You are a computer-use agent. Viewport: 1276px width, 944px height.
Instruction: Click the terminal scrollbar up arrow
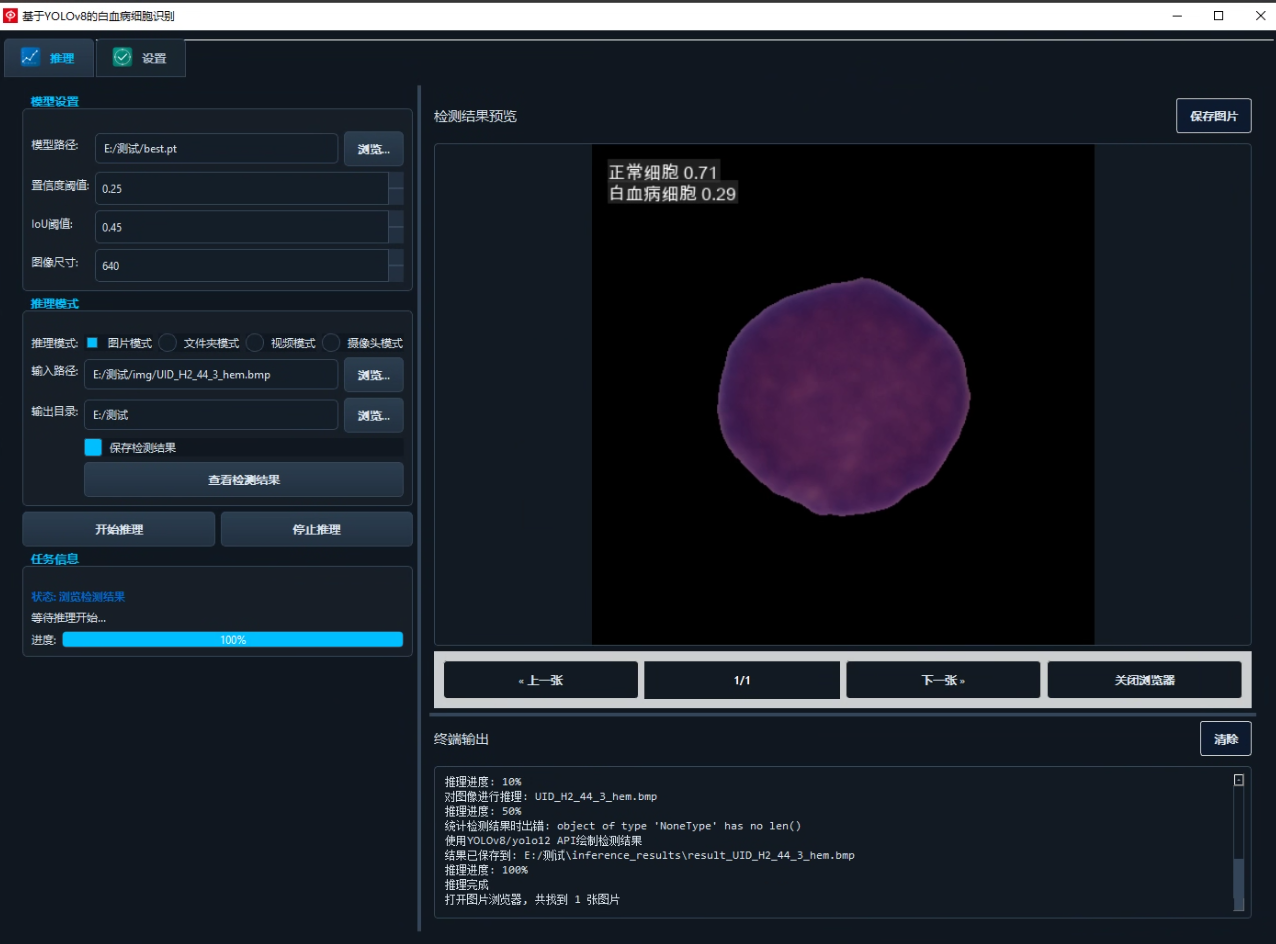(x=1239, y=780)
